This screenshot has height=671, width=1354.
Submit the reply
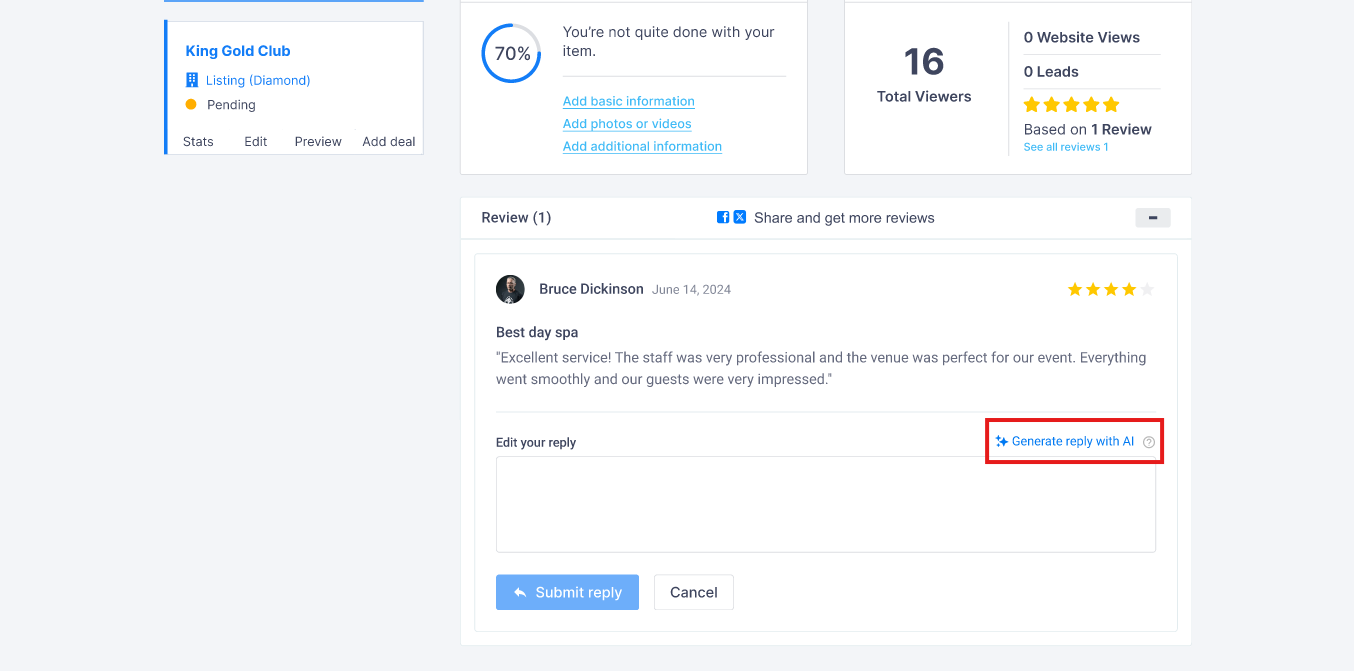click(x=567, y=592)
